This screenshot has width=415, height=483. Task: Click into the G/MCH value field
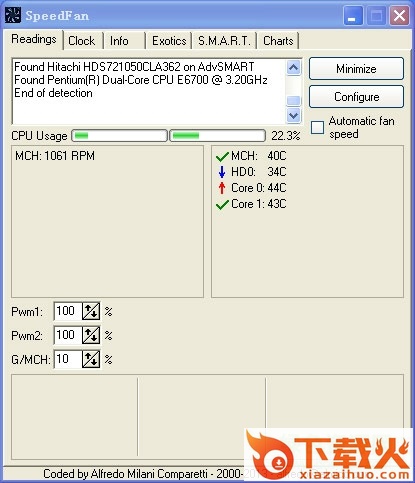pos(68,359)
